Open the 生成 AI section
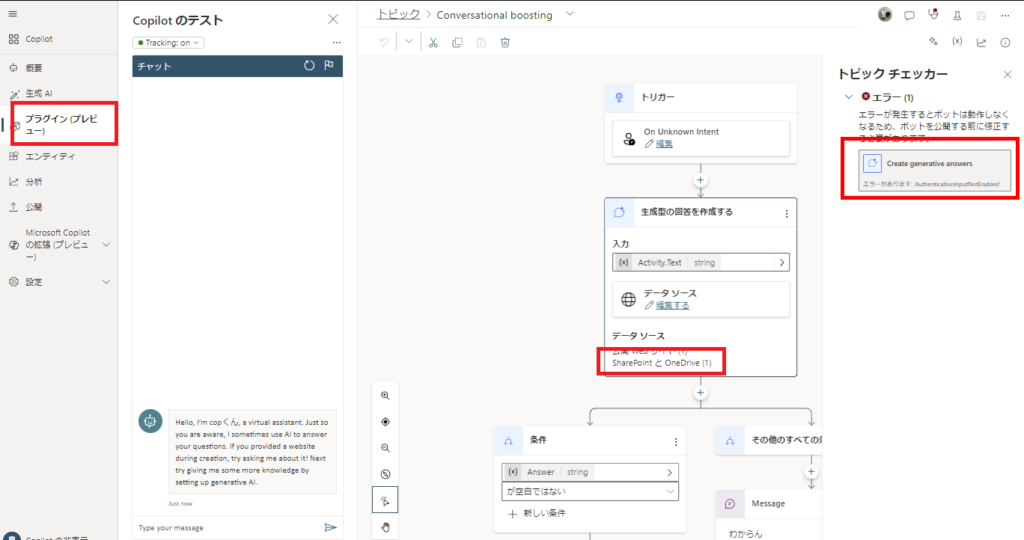The height and width of the screenshot is (540, 1024). tap(31, 93)
